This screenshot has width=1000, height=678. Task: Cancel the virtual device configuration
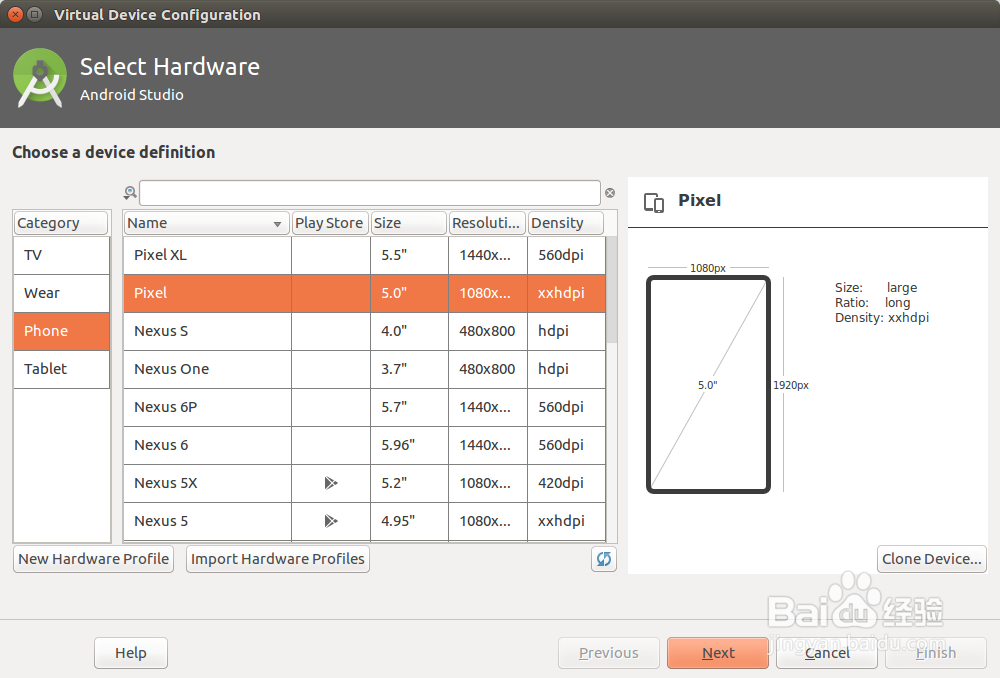827,653
